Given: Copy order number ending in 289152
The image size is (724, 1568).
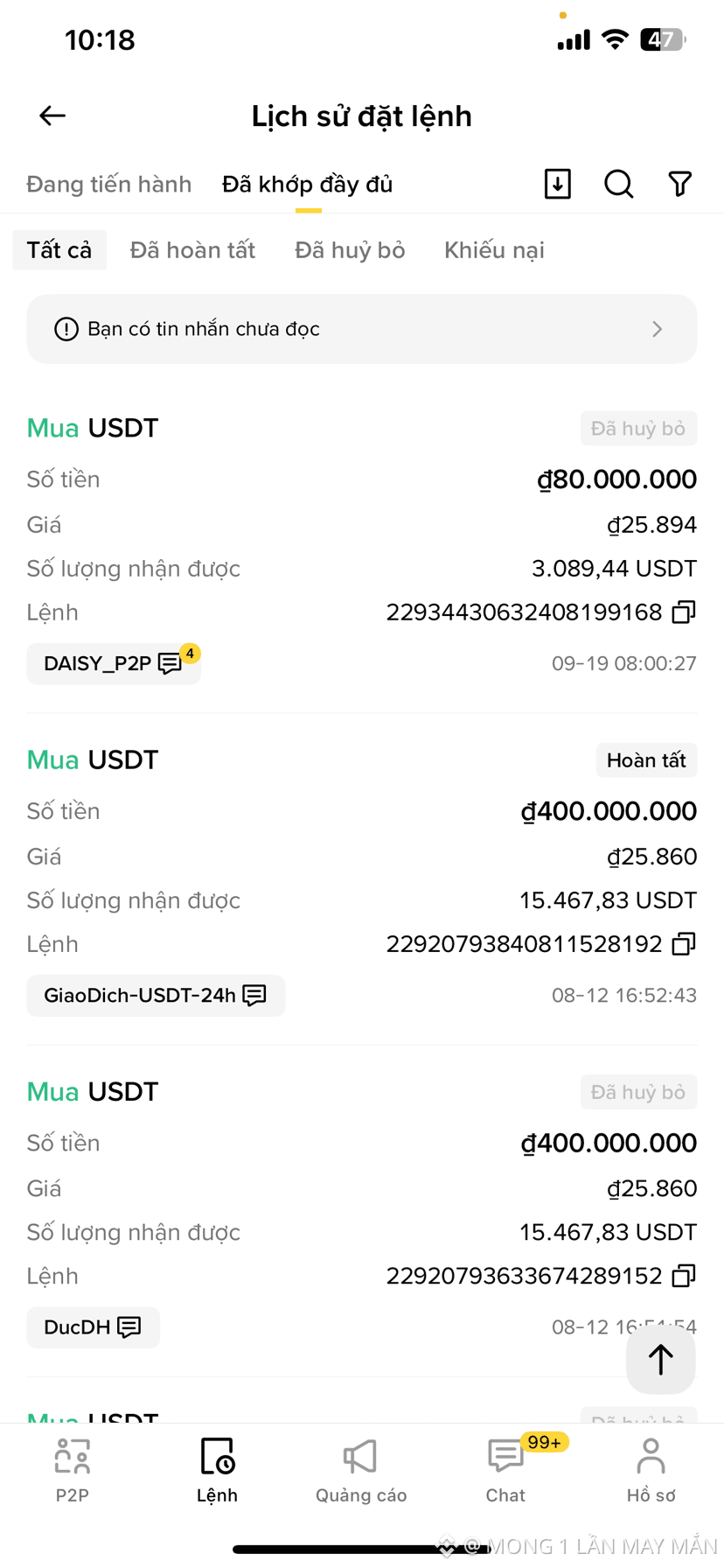Looking at the screenshot, I should [684, 1276].
